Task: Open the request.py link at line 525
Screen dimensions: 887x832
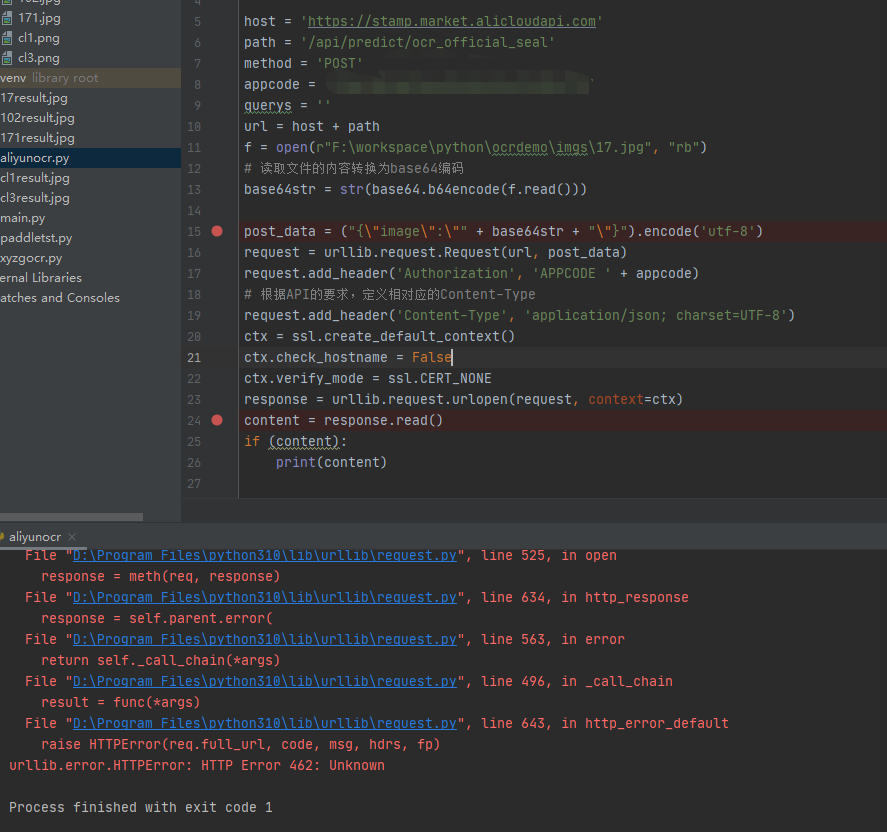Action: pos(265,555)
